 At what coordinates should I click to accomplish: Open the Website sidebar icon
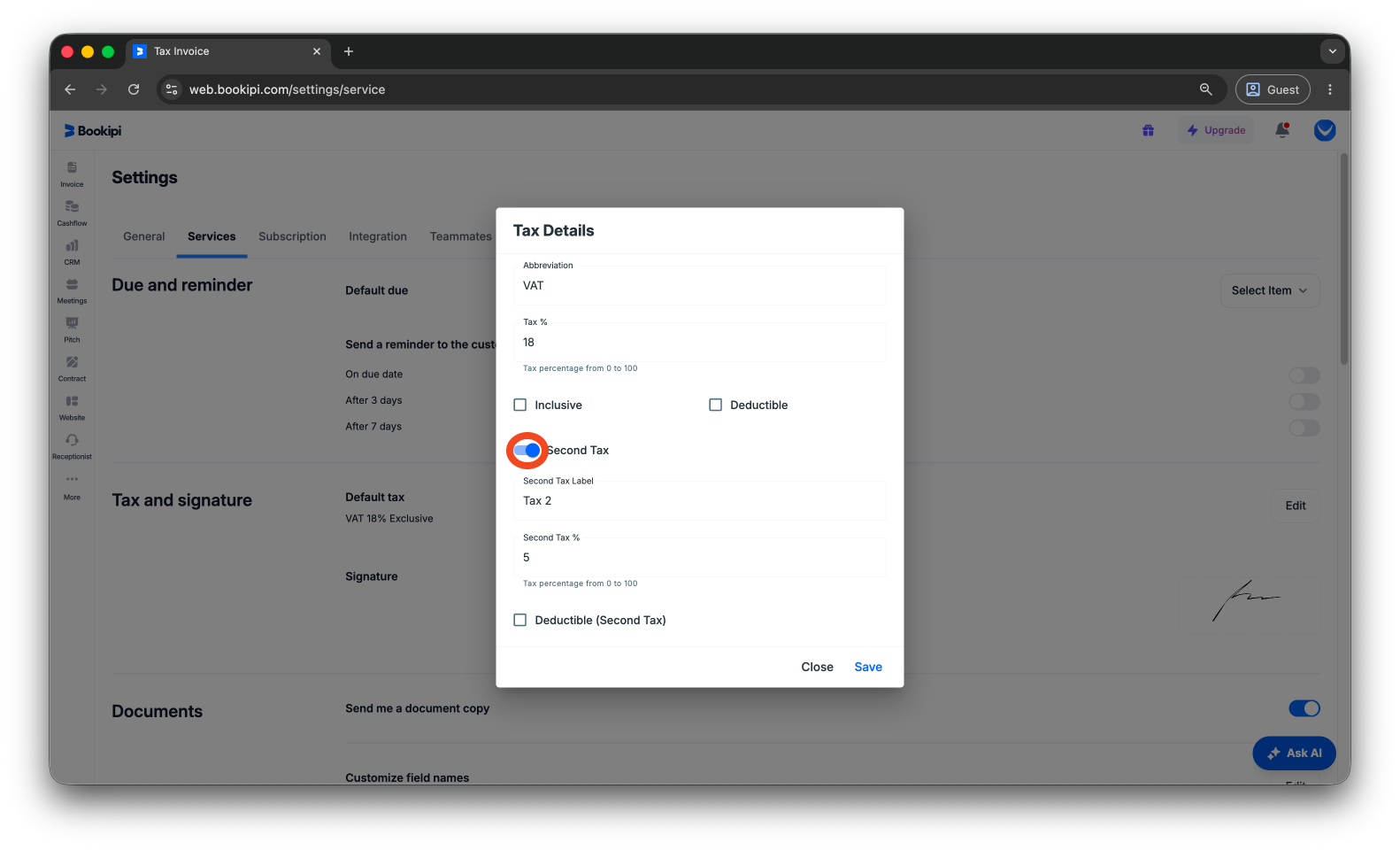click(72, 407)
